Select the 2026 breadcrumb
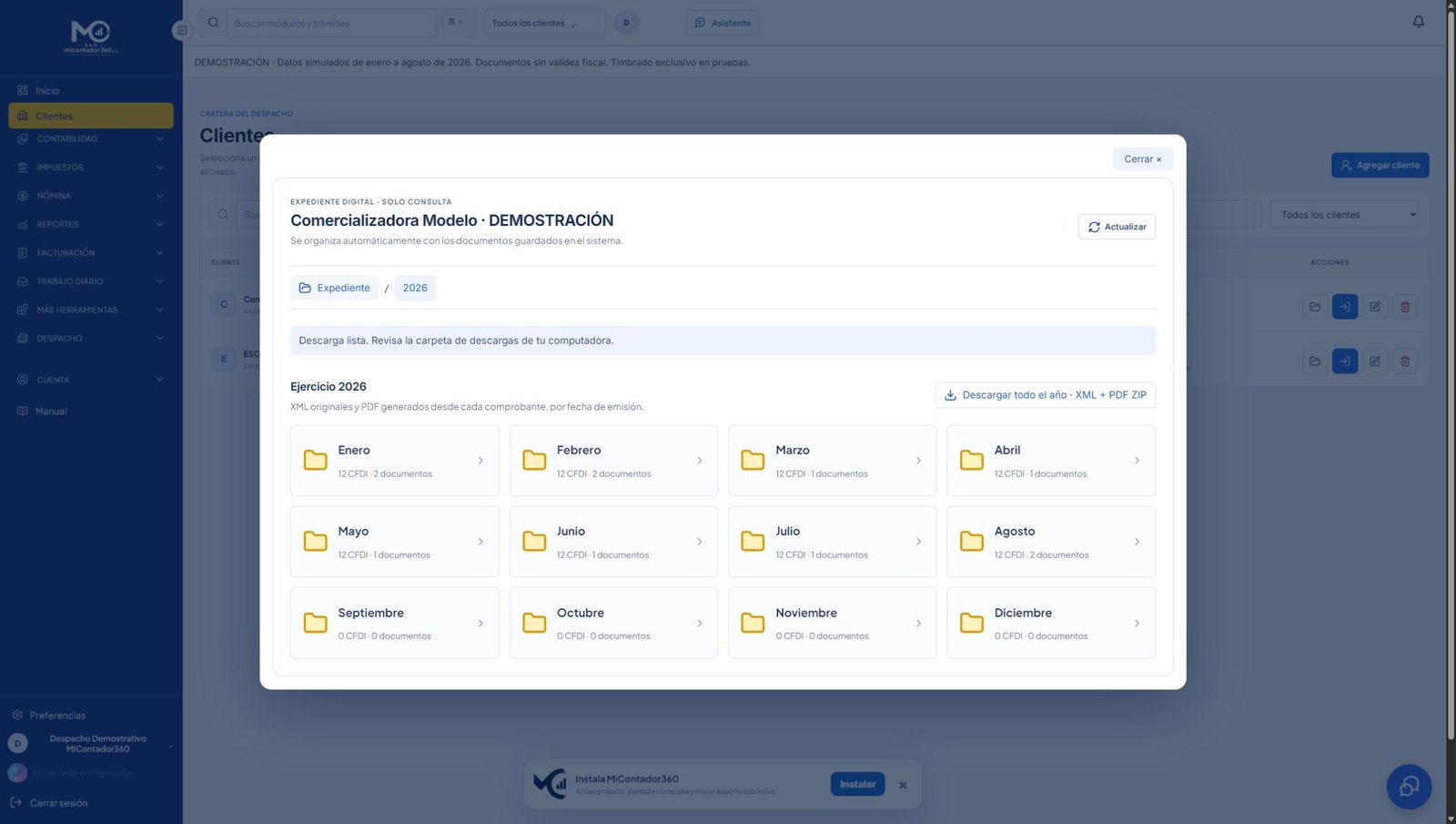The image size is (1456, 824). click(415, 288)
